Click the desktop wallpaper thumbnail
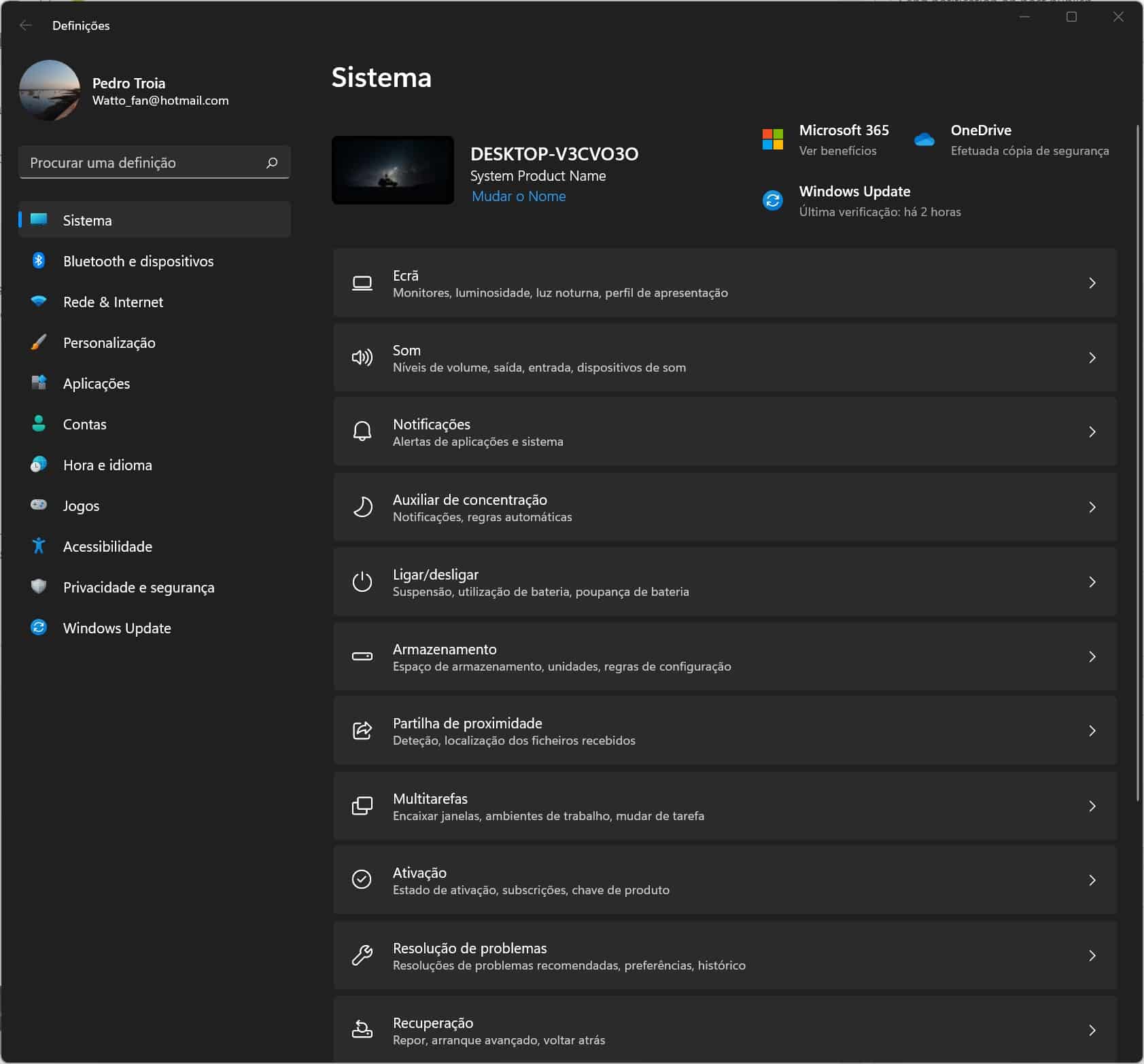This screenshot has width=1144, height=1064. pos(393,171)
